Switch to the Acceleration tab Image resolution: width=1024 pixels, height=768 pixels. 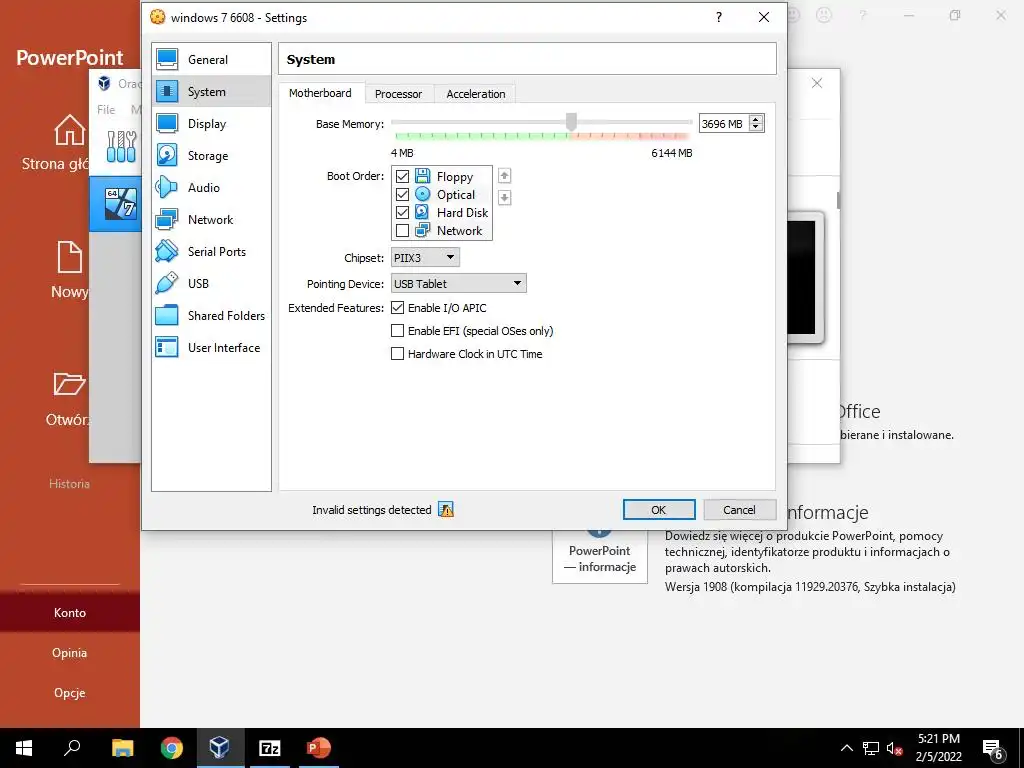coord(476,94)
